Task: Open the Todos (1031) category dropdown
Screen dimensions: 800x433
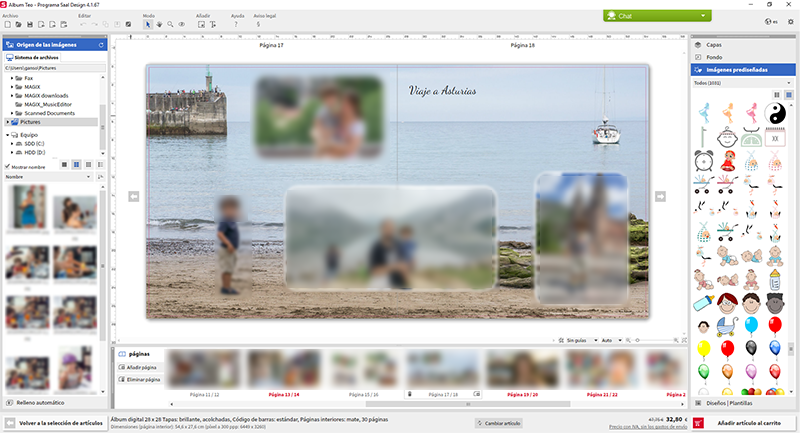Action: tap(743, 83)
